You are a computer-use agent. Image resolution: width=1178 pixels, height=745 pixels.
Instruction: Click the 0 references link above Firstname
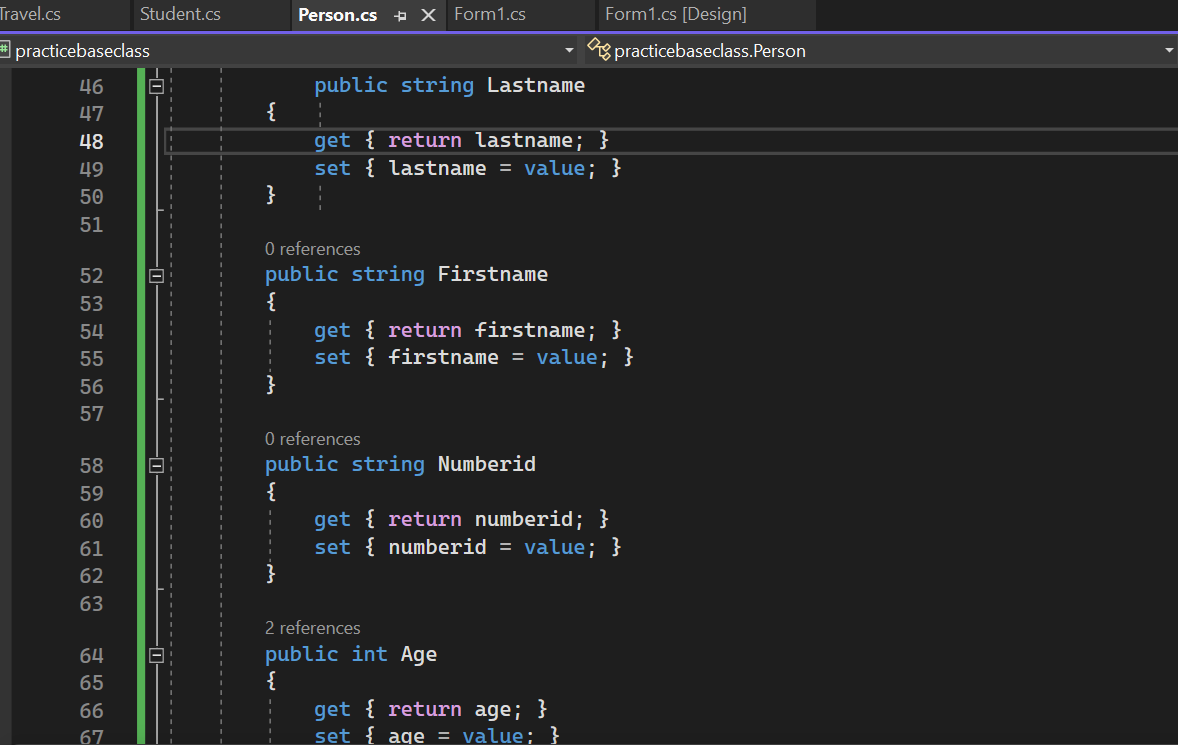point(312,248)
